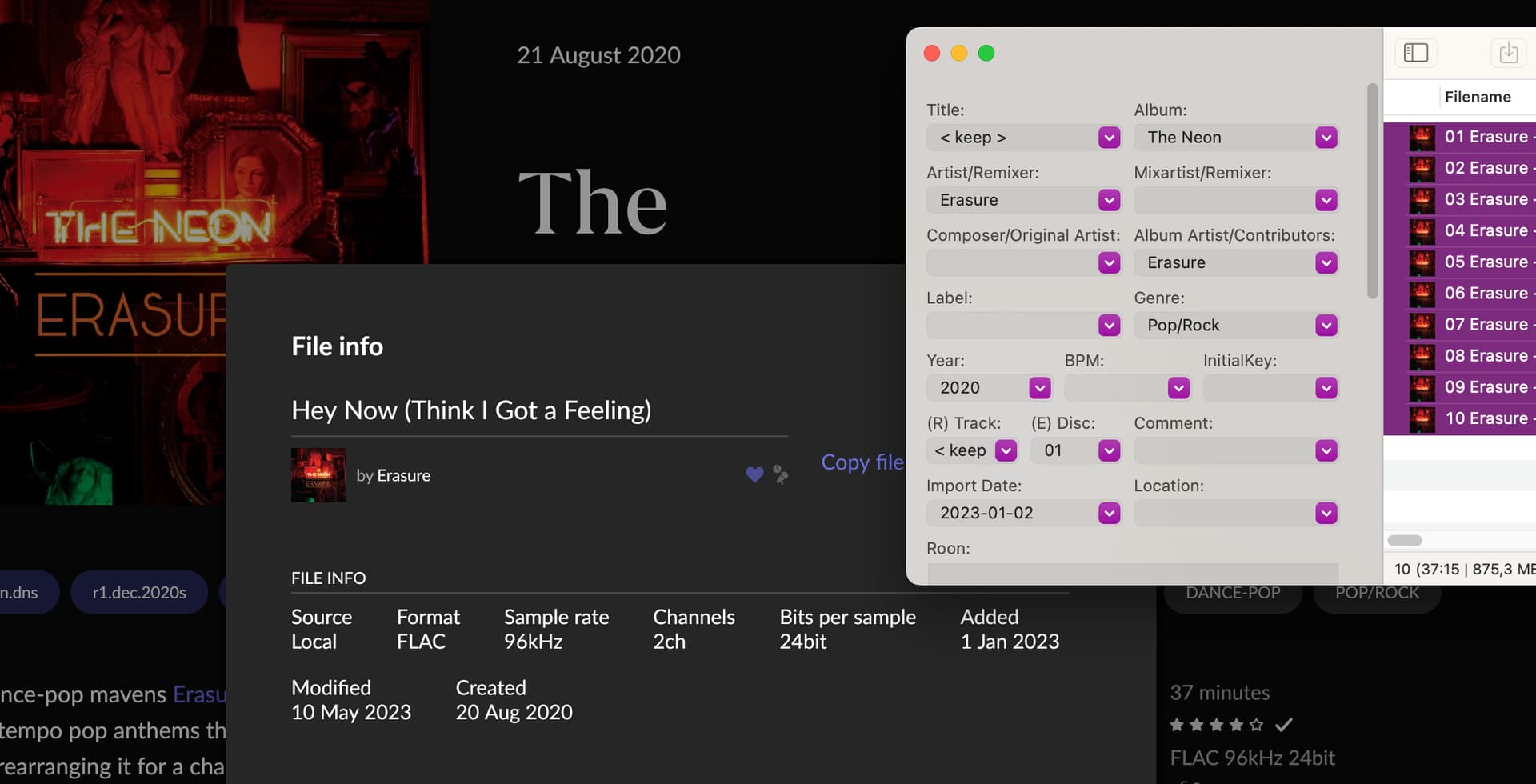1536x784 pixels.
Task: Click the purple heart favorite icon
Action: [x=754, y=475]
